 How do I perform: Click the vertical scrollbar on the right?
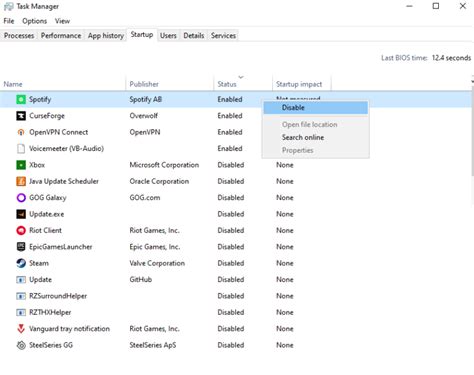[x=472, y=130]
